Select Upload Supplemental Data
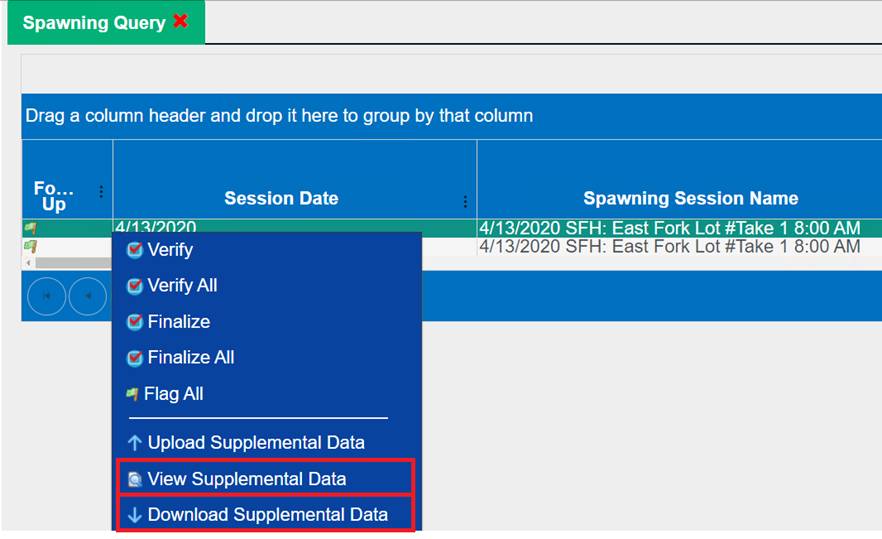The width and height of the screenshot is (882, 539). [x=255, y=442]
